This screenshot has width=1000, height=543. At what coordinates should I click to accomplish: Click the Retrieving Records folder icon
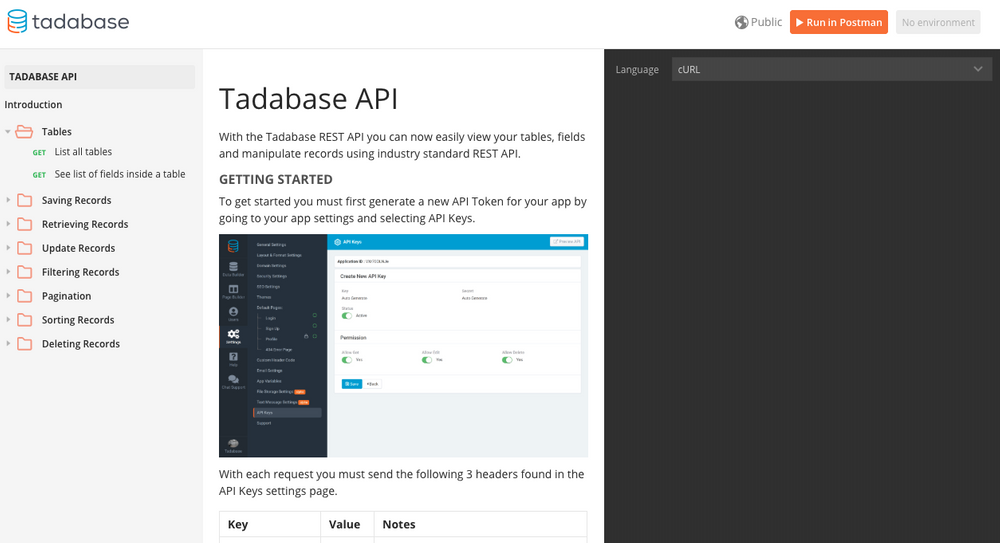(x=25, y=225)
